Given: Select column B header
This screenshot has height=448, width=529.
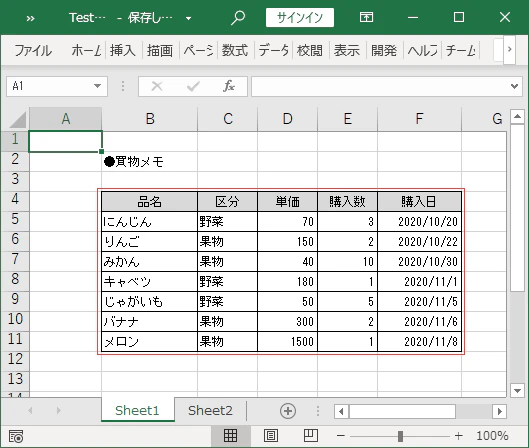Looking at the screenshot, I should coord(149,119).
